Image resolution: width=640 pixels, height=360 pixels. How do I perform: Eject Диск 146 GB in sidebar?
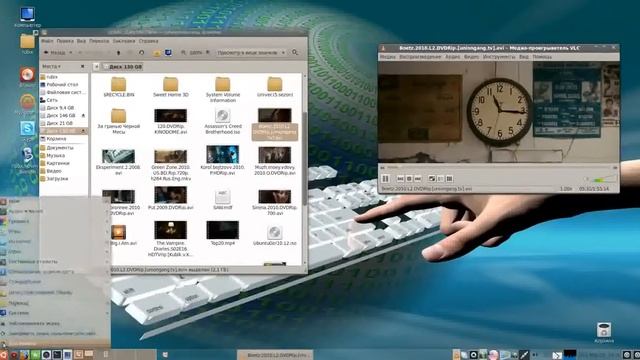tap(83, 116)
